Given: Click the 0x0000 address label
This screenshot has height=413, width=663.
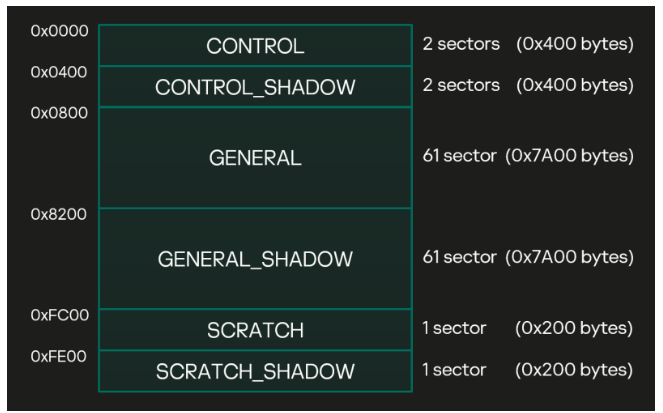Looking at the screenshot, I should 60,31.
